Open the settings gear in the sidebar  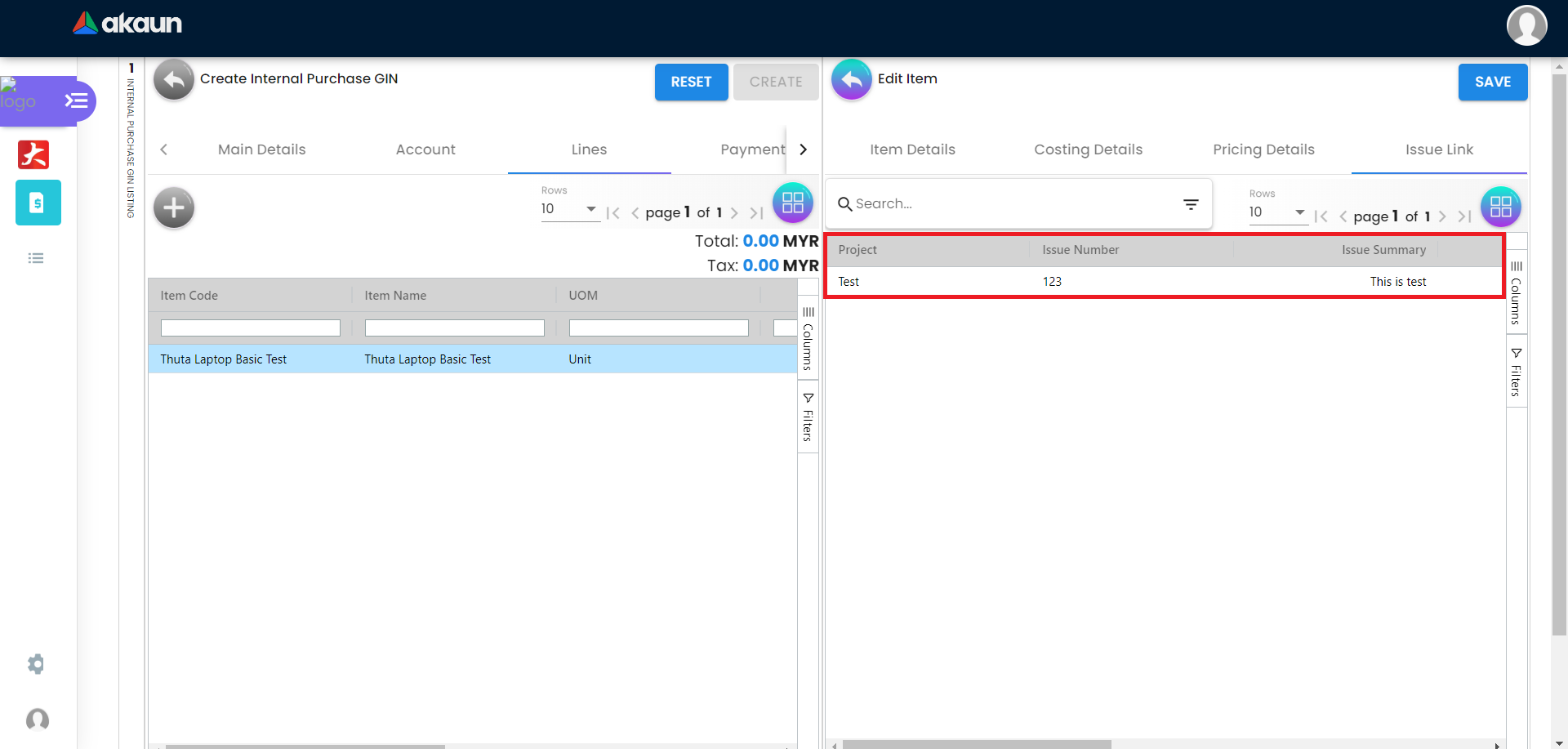pyautogui.click(x=36, y=664)
